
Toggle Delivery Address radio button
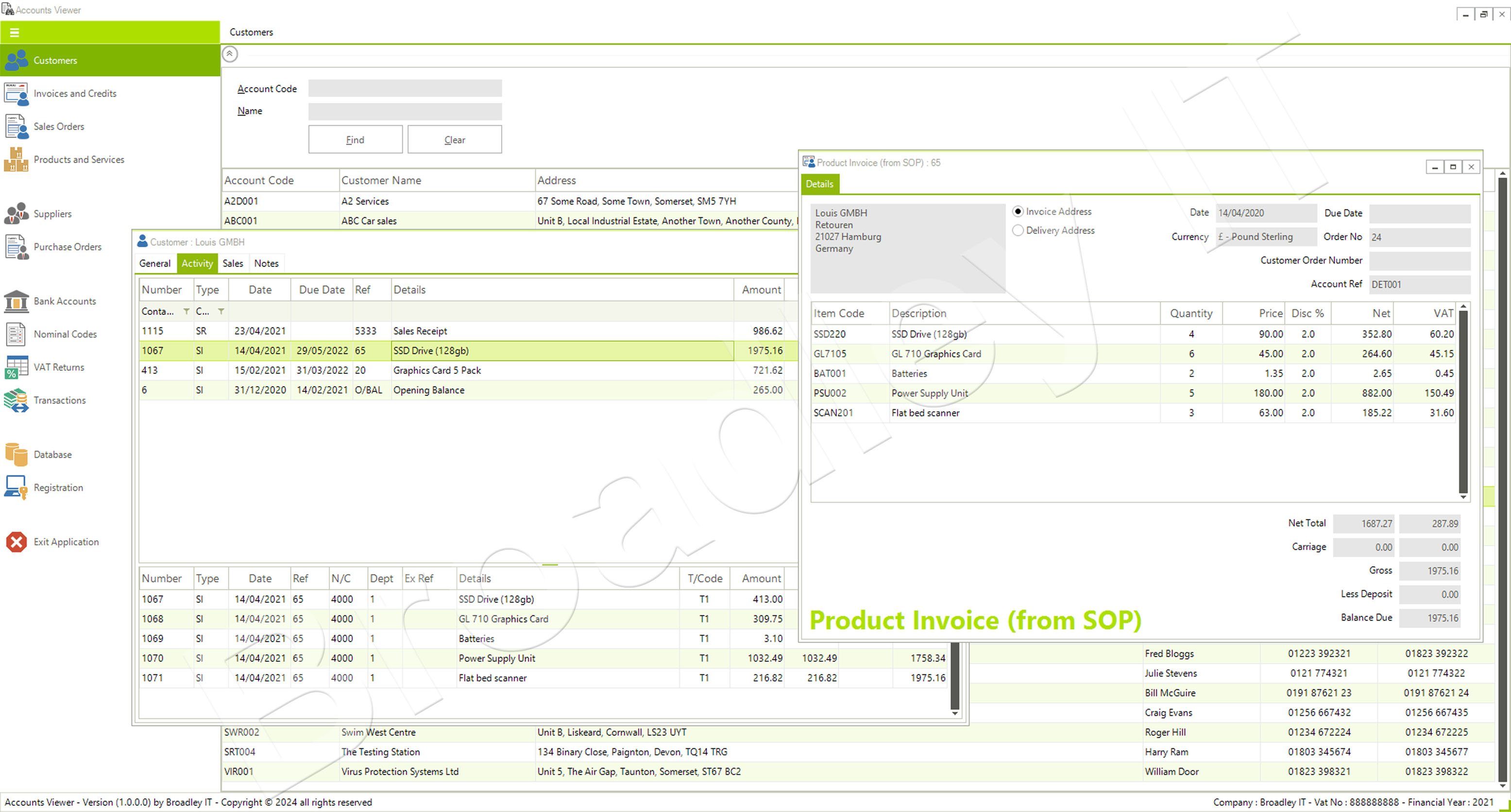[1017, 230]
